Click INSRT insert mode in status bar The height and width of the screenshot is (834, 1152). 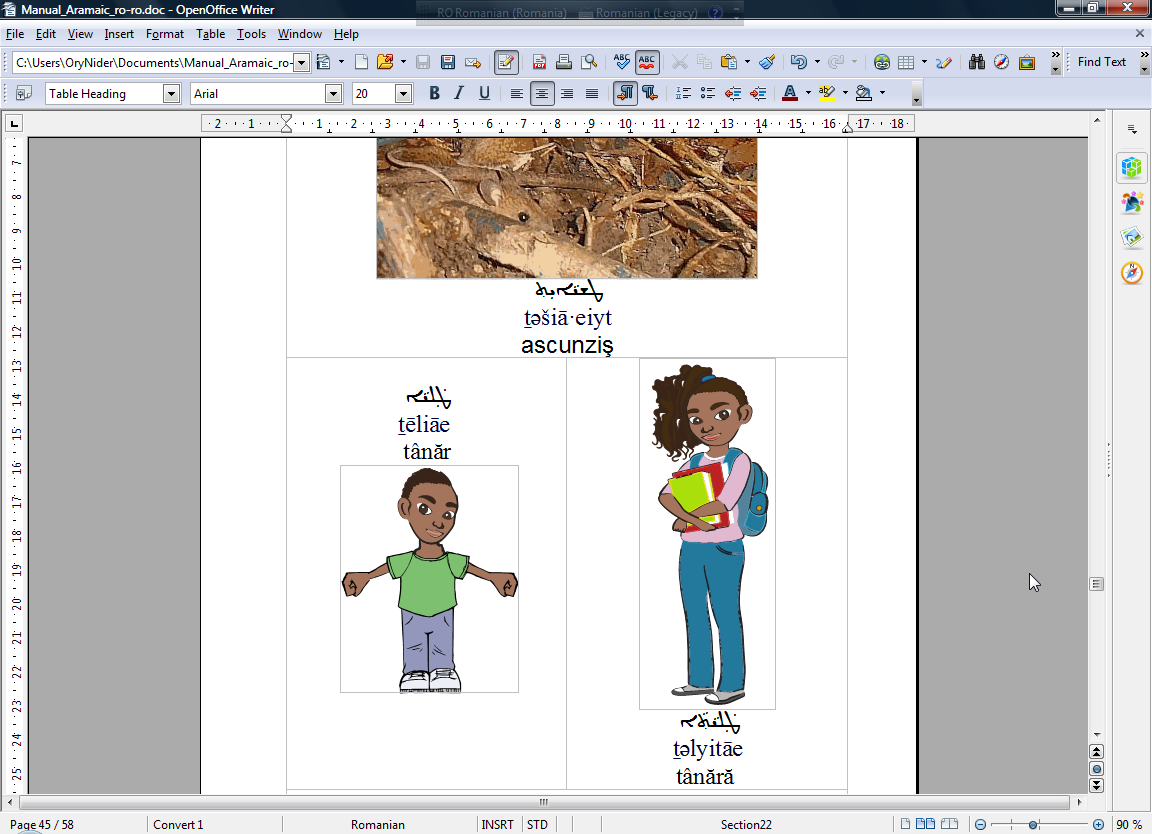click(x=497, y=825)
